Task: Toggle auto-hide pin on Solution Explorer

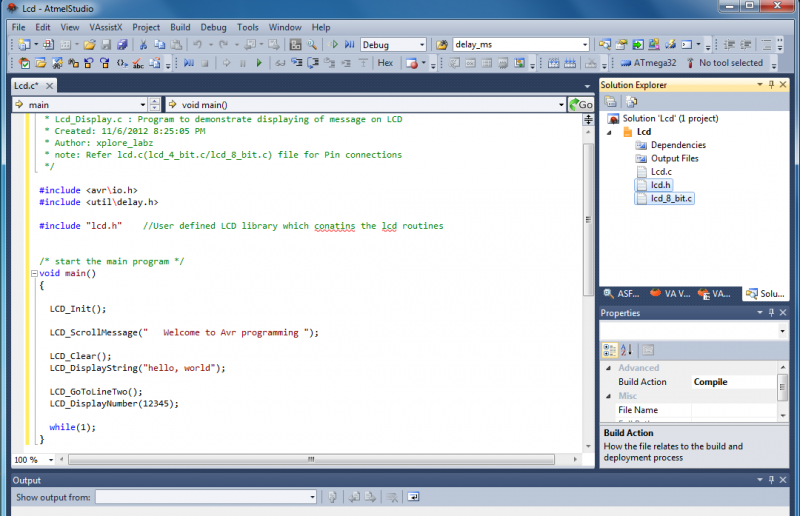Action: tap(771, 85)
